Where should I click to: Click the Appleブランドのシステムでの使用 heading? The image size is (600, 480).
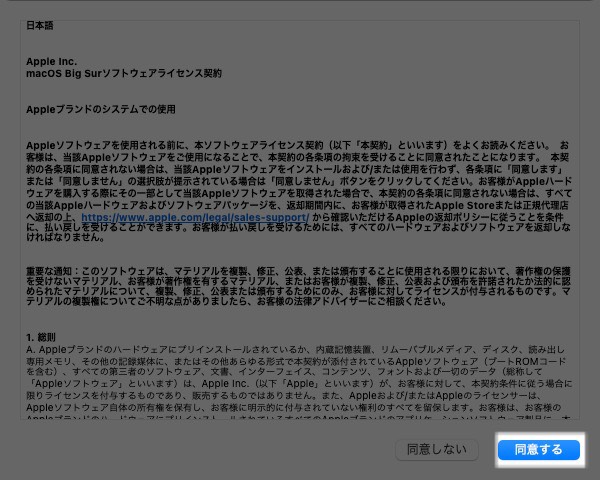pyautogui.click(x=101, y=109)
